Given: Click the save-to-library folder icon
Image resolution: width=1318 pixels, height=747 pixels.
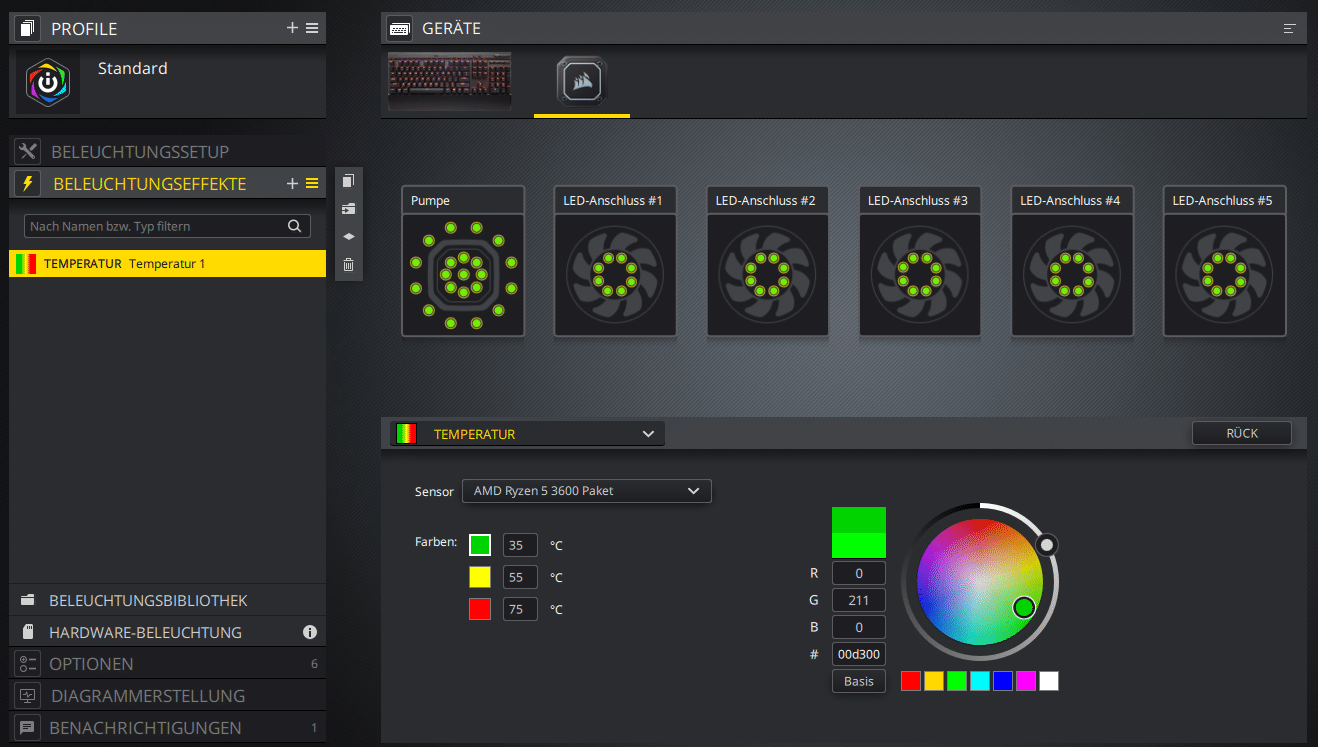Looking at the screenshot, I should pos(348,209).
